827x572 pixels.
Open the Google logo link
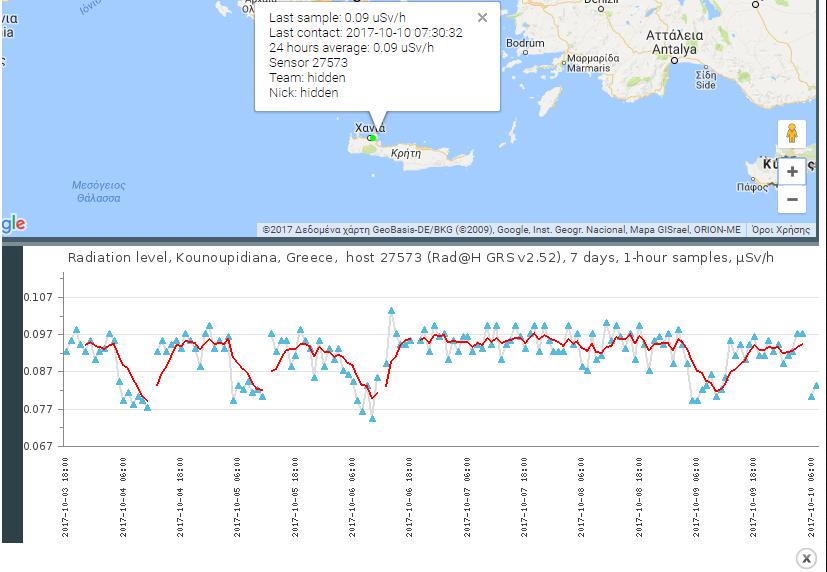click(13, 224)
